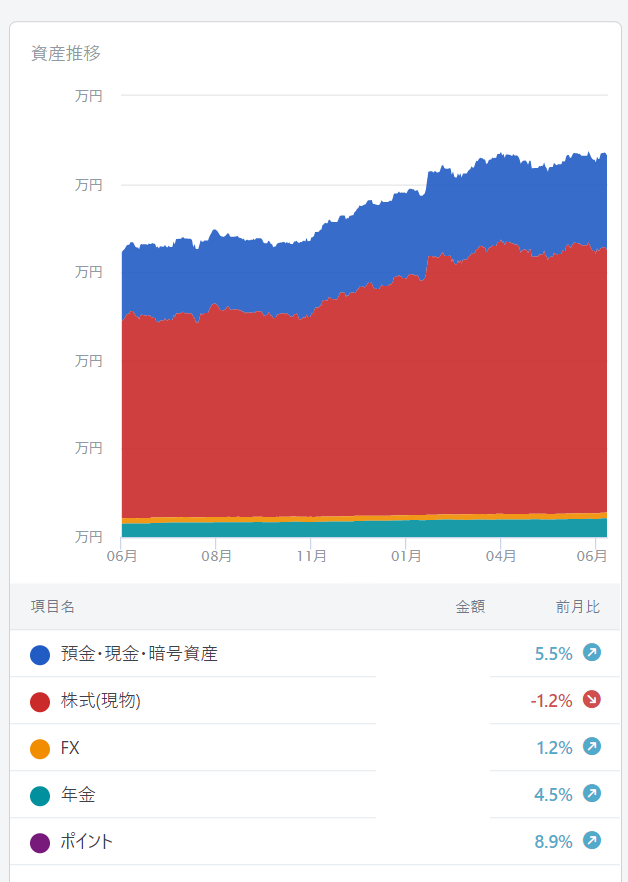Click the 金額 column header

coord(470,607)
